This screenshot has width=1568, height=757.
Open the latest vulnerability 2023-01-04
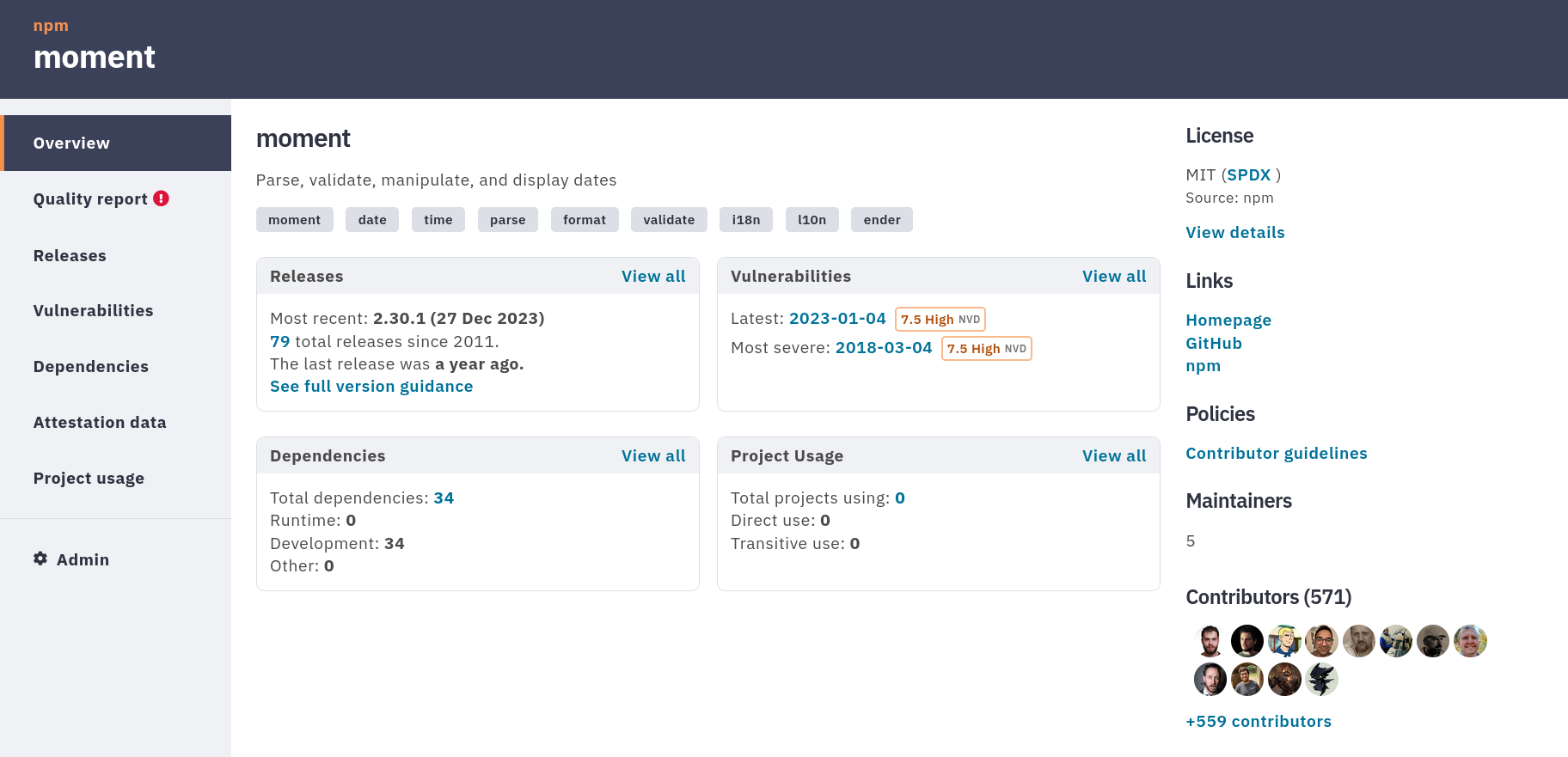(837, 318)
